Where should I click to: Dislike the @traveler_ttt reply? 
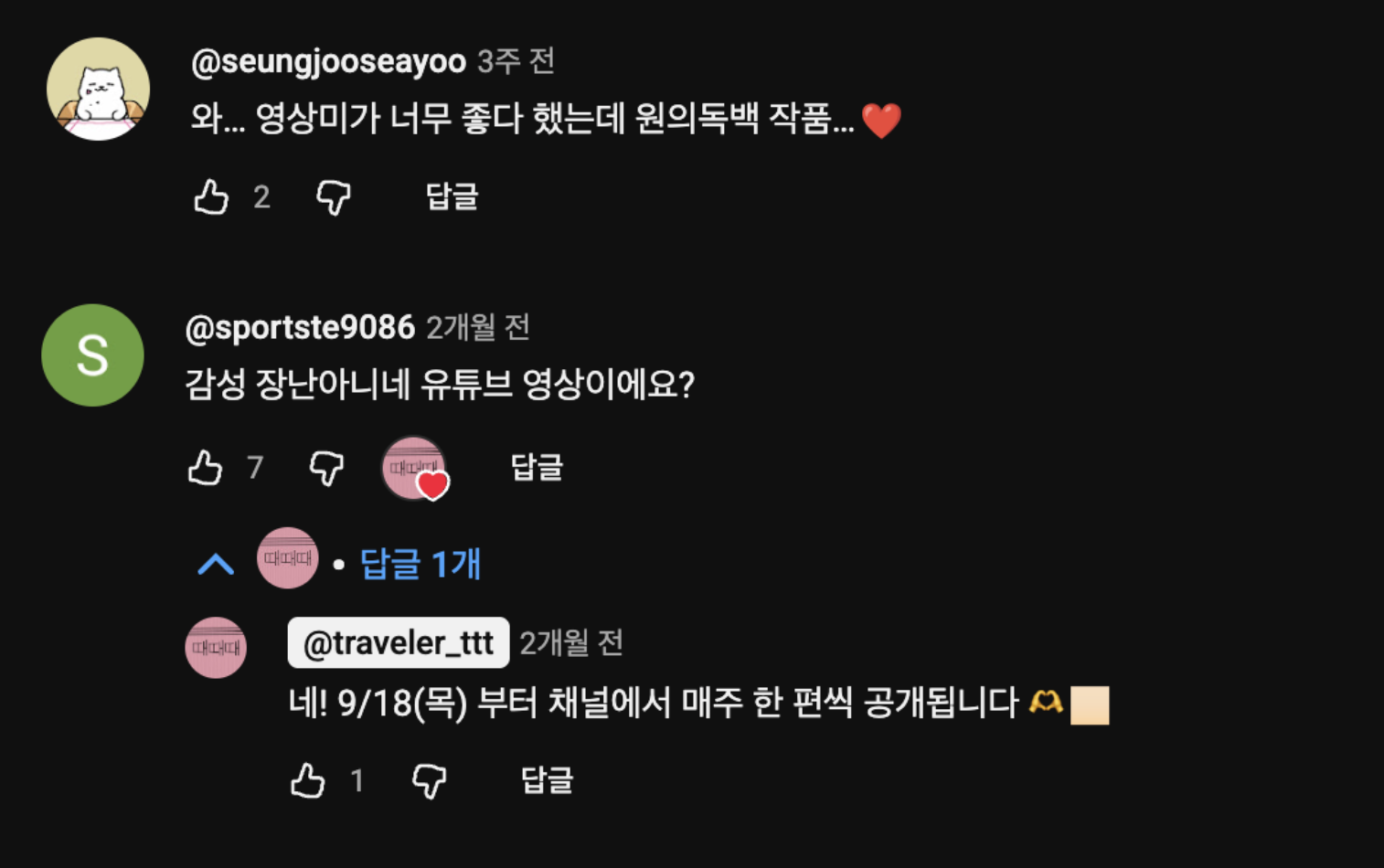coord(429,780)
